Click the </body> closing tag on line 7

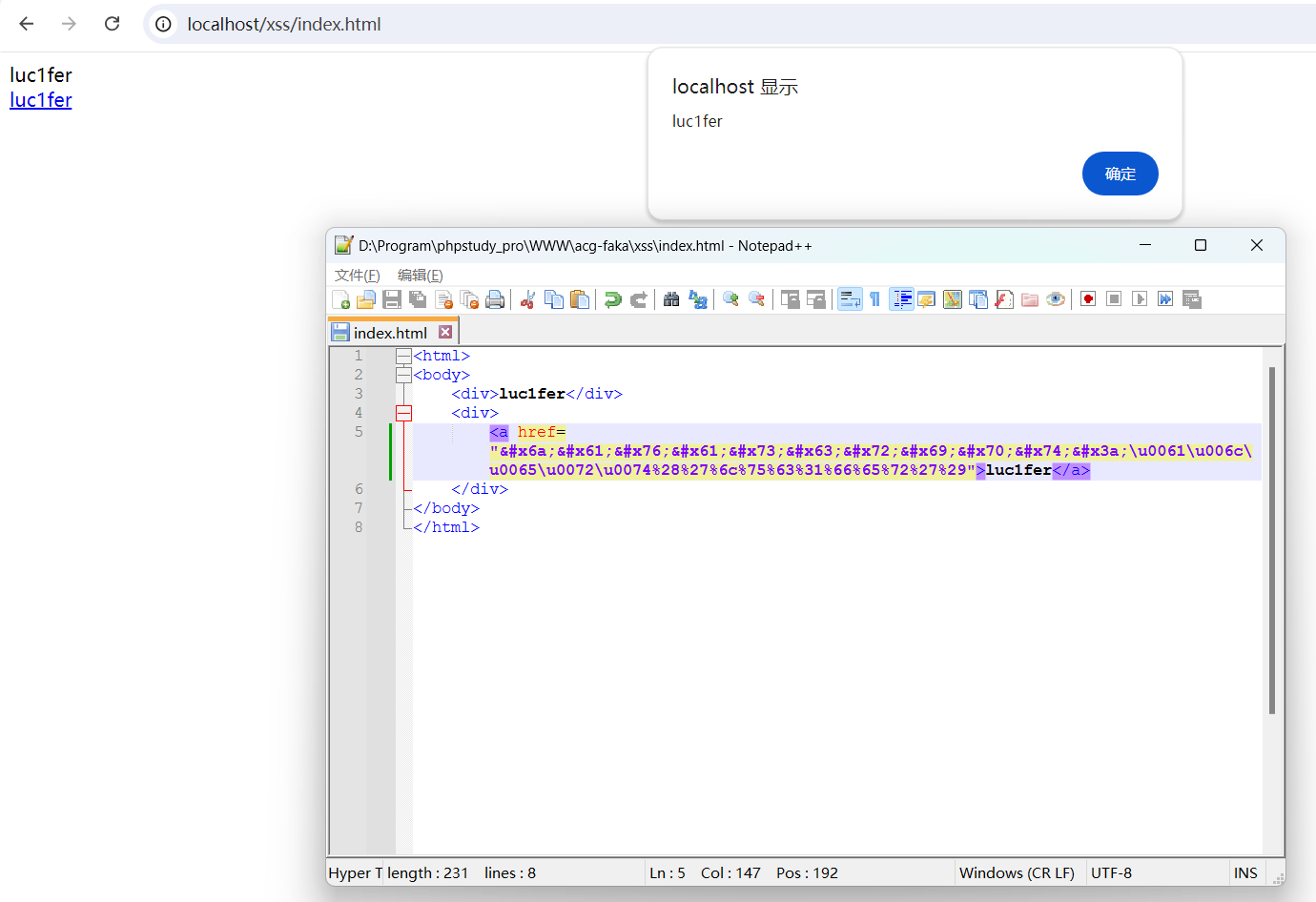tap(446, 508)
